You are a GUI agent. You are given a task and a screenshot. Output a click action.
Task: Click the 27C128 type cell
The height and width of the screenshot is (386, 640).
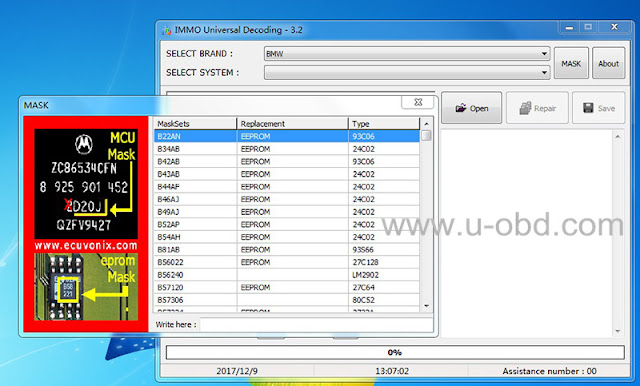(384, 262)
